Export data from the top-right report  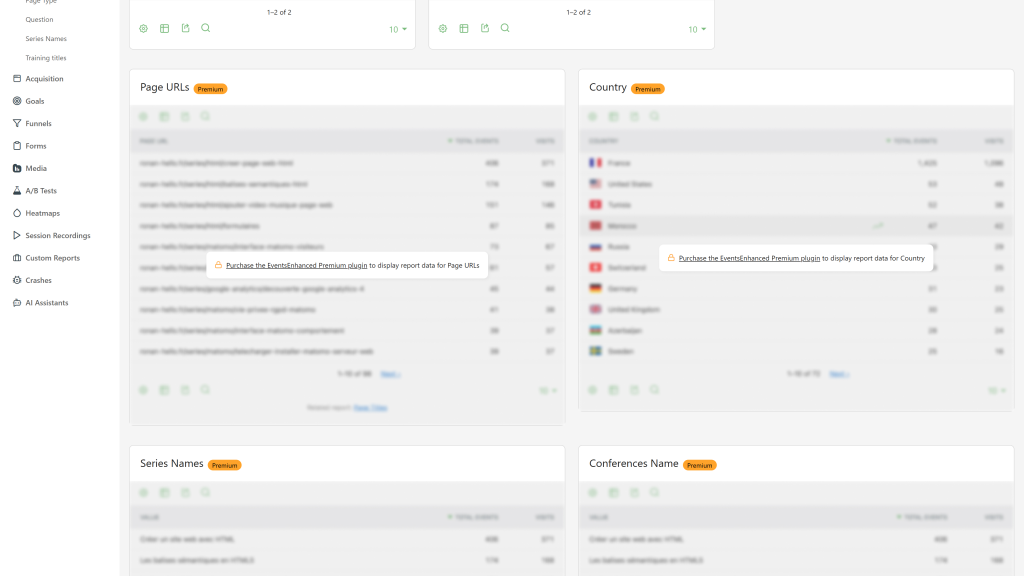point(485,28)
